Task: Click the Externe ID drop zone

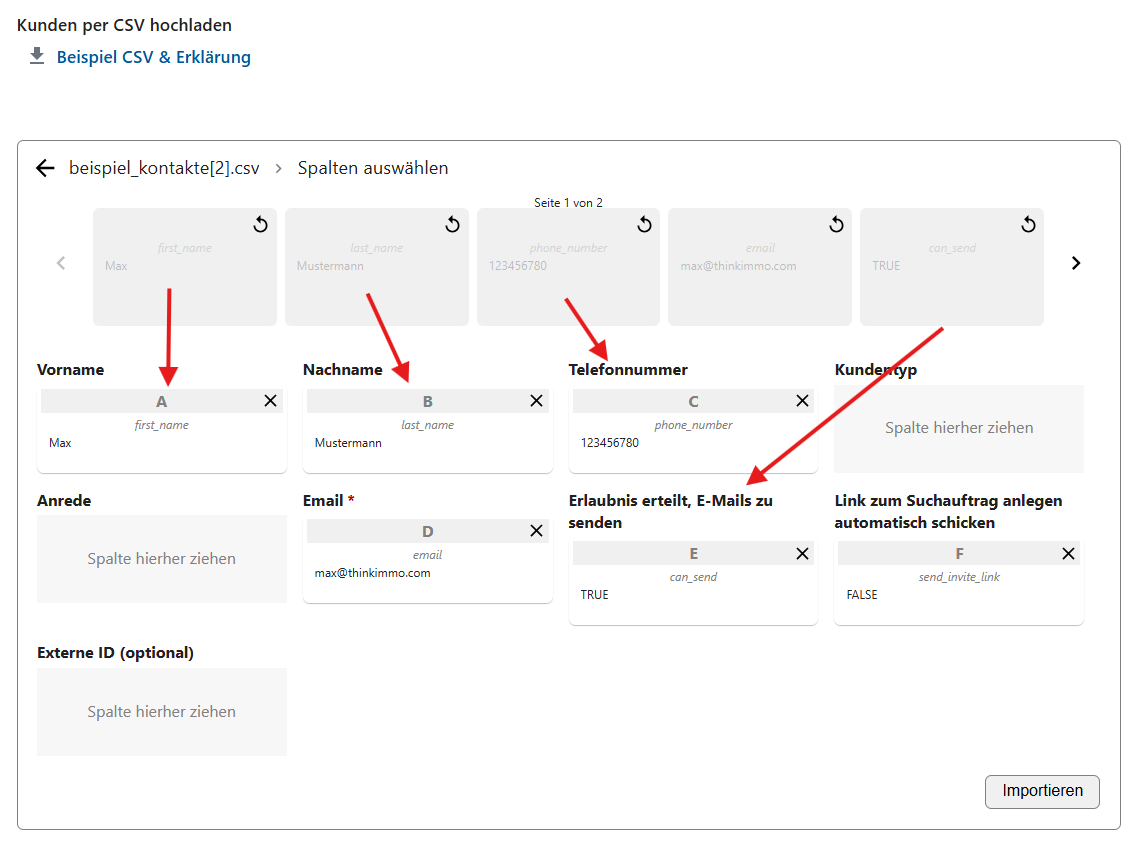Action: pos(162,712)
